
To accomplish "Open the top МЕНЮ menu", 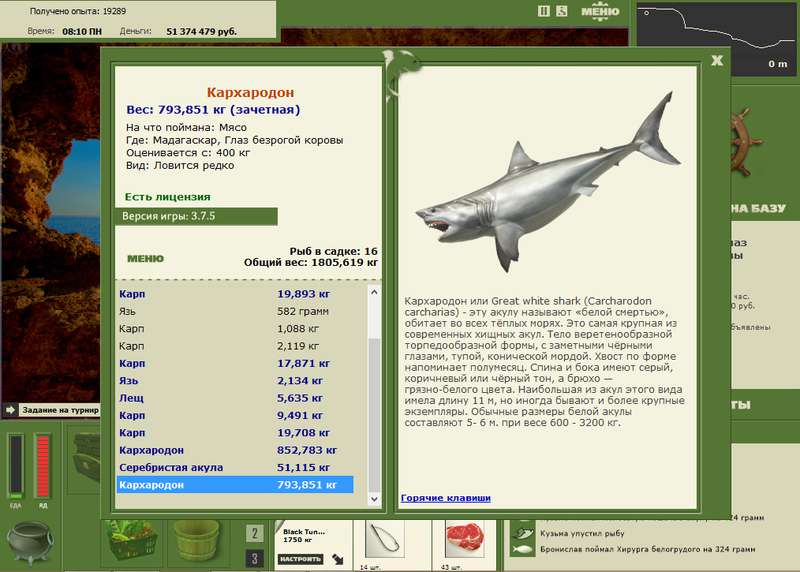I will 600,11.
